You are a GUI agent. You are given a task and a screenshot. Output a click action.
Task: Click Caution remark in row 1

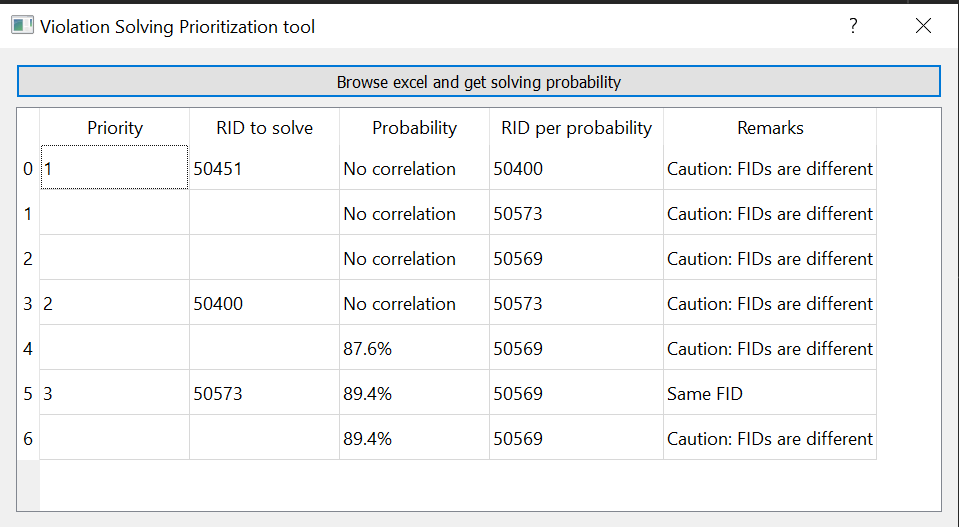(x=770, y=213)
